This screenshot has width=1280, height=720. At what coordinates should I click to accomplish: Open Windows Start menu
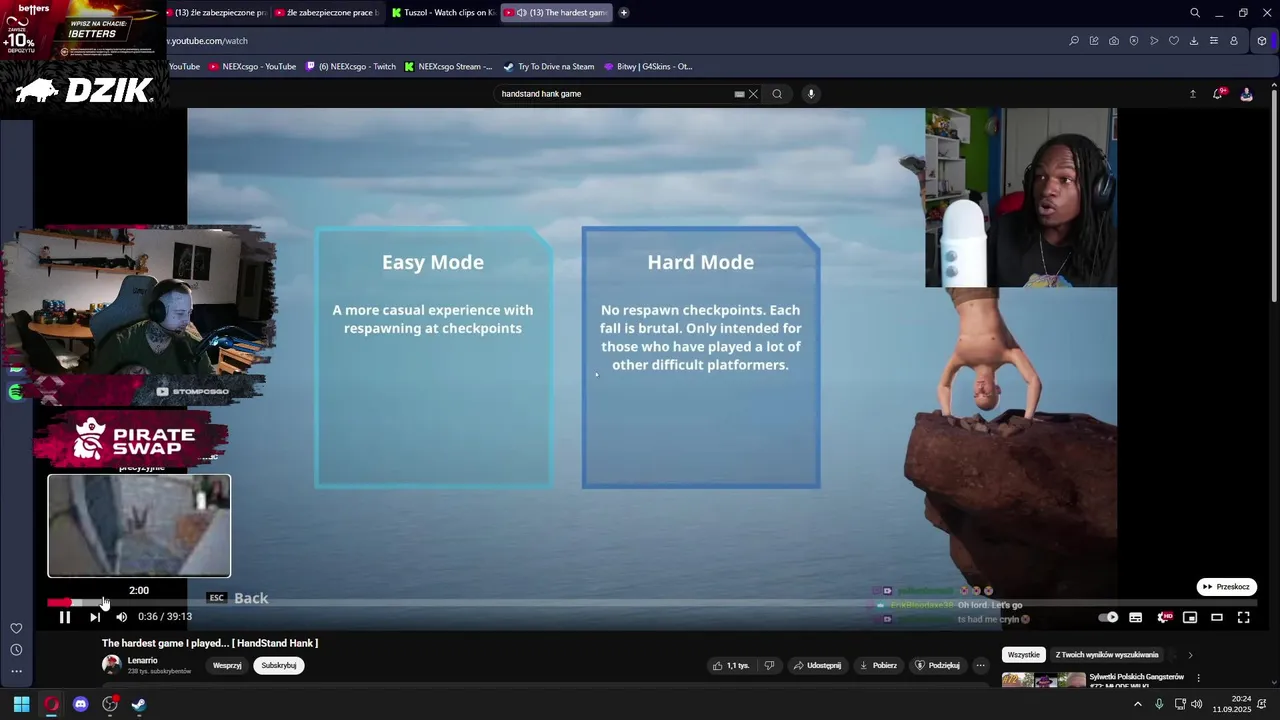click(x=21, y=704)
